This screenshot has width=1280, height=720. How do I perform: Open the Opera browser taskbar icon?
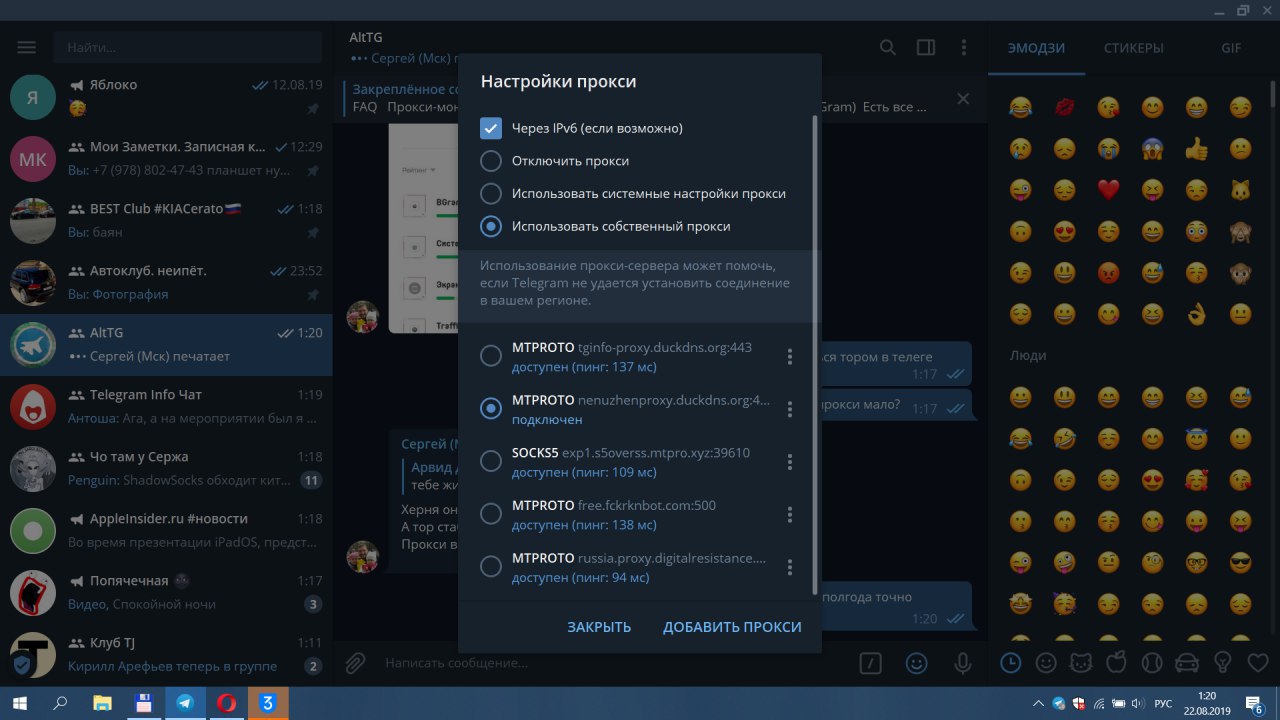(226, 703)
